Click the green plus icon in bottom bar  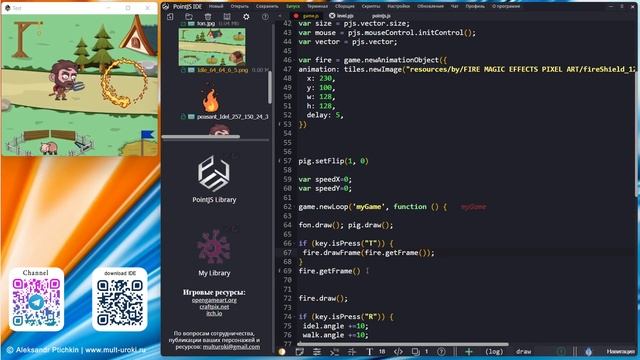pyautogui.click(x=469, y=351)
